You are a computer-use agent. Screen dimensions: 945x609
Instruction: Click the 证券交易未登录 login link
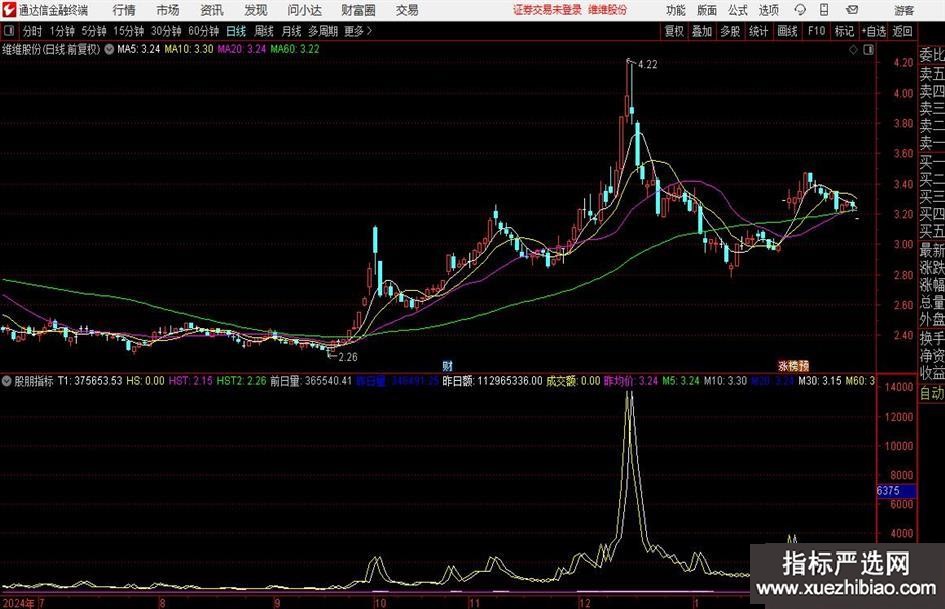[547, 10]
